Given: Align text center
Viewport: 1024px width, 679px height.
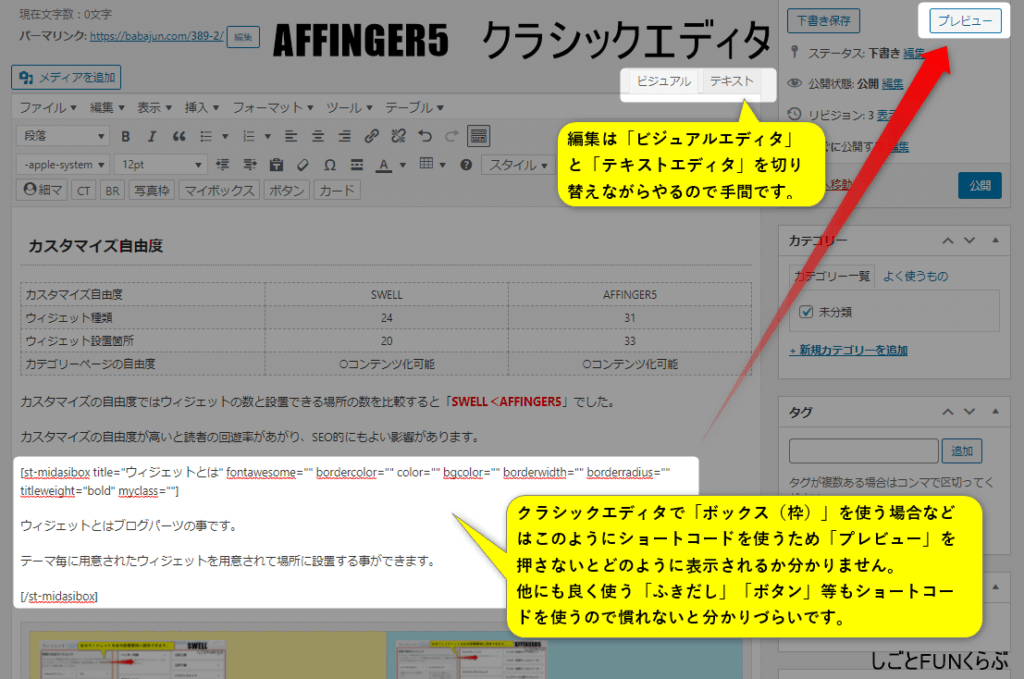Looking at the screenshot, I should [x=318, y=136].
